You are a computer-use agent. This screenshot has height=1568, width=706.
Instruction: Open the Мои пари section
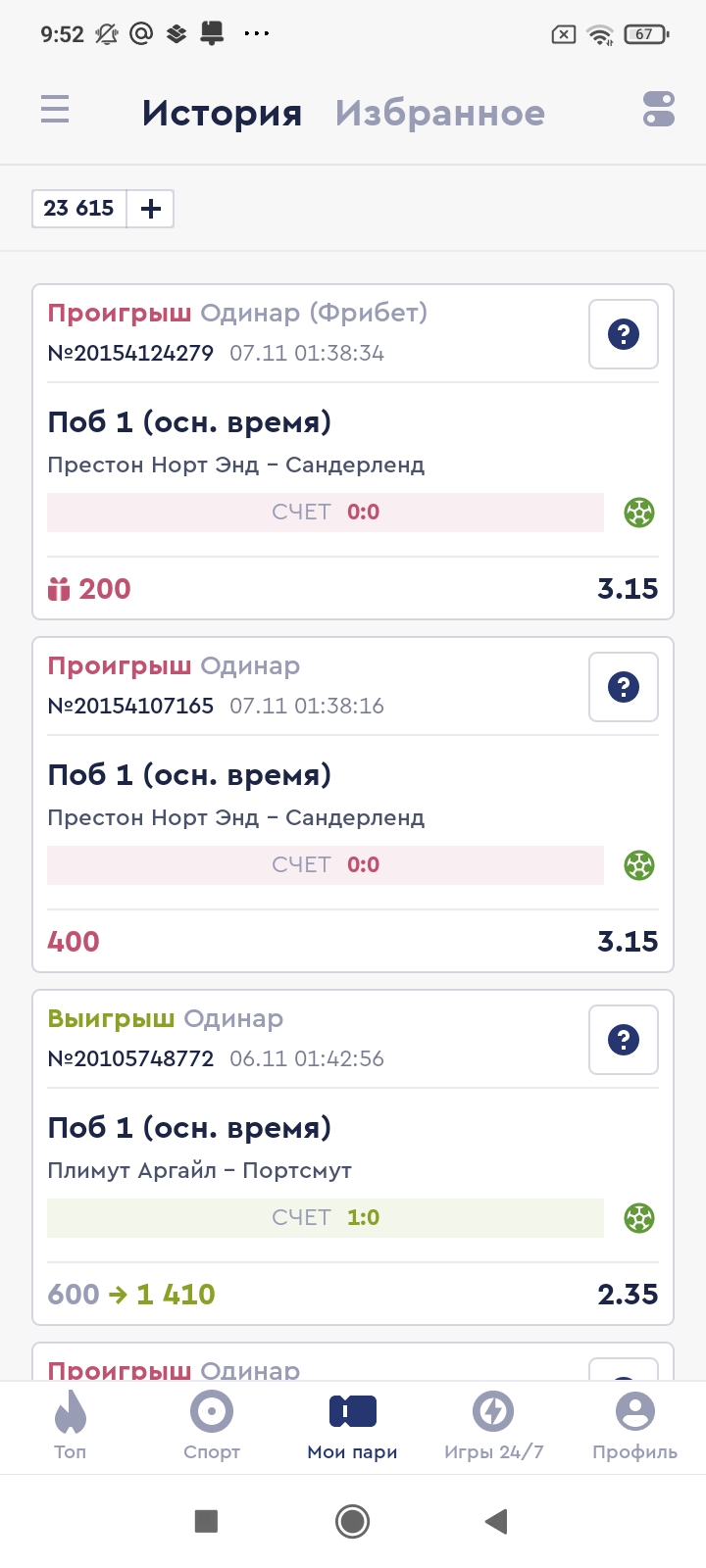(x=353, y=1424)
